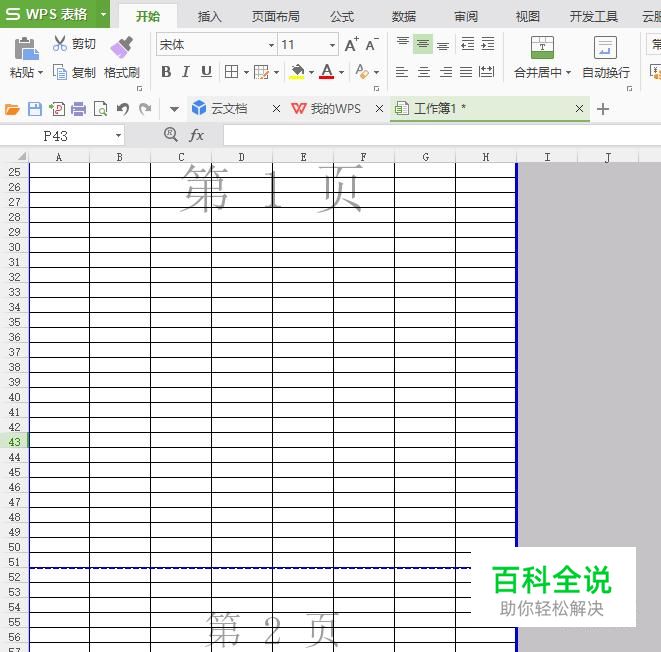Toggle Underline formatting
The width and height of the screenshot is (661, 652).
[206, 72]
